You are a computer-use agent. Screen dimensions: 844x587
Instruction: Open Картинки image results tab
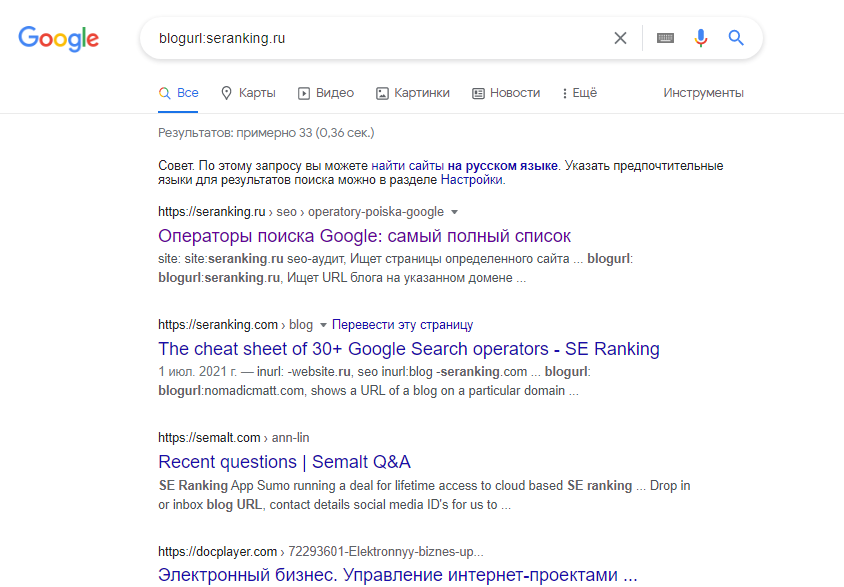[x=412, y=93]
